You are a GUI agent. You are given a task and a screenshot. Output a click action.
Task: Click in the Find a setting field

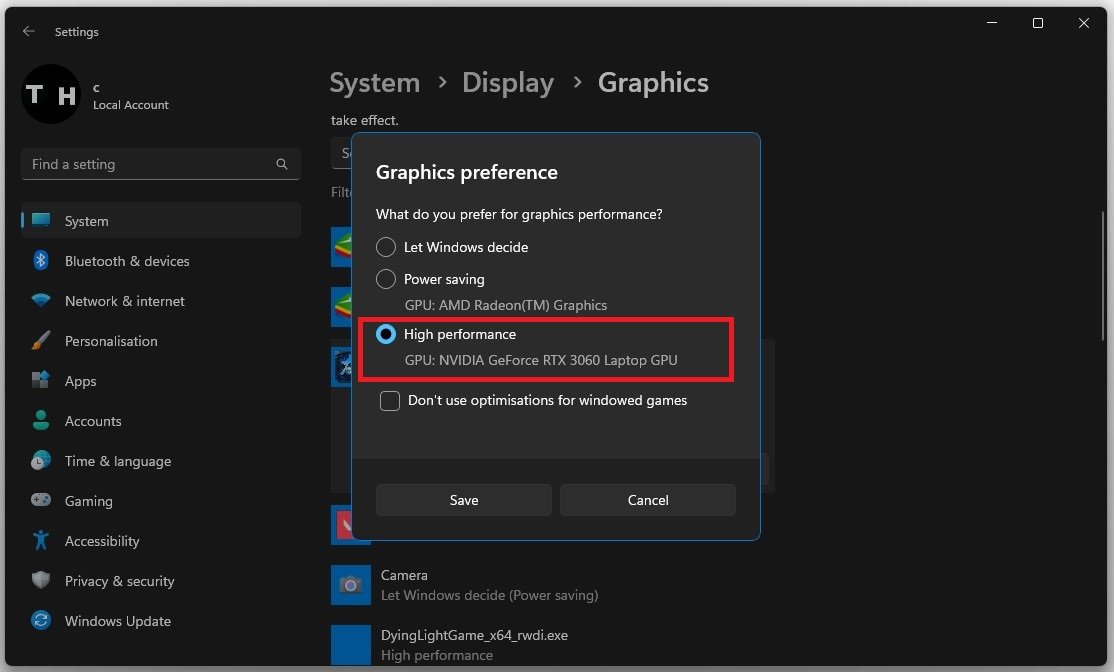[x=161, y=164]
